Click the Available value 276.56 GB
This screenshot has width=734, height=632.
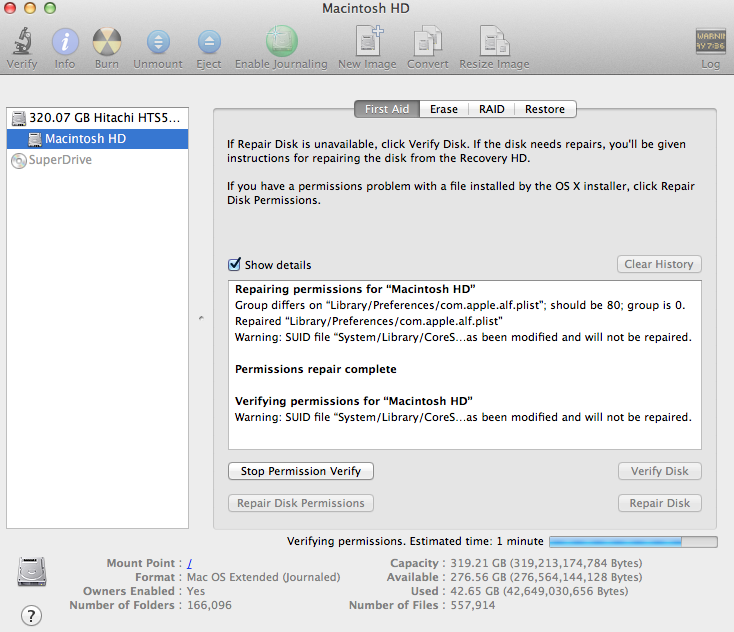click(546, 577)
